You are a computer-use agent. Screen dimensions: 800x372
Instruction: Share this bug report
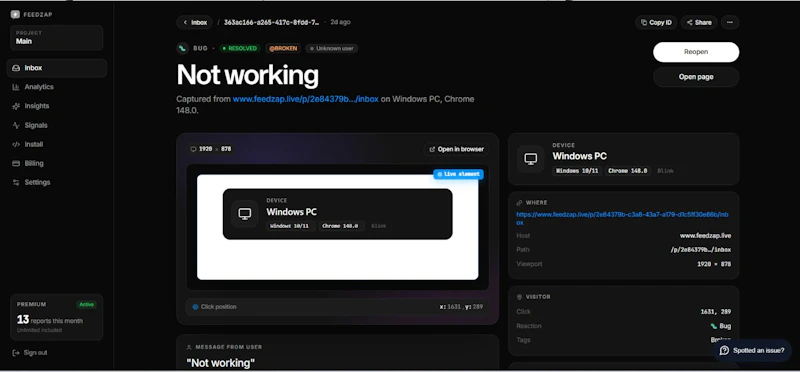[699, 22]
